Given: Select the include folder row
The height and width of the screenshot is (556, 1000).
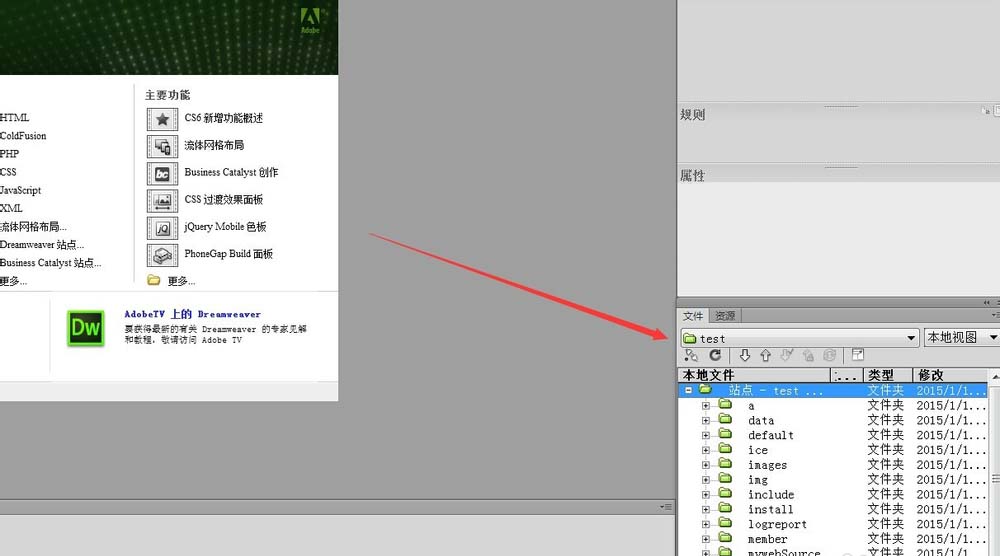Looking at the screenshot, I should [x=833, y=494].
